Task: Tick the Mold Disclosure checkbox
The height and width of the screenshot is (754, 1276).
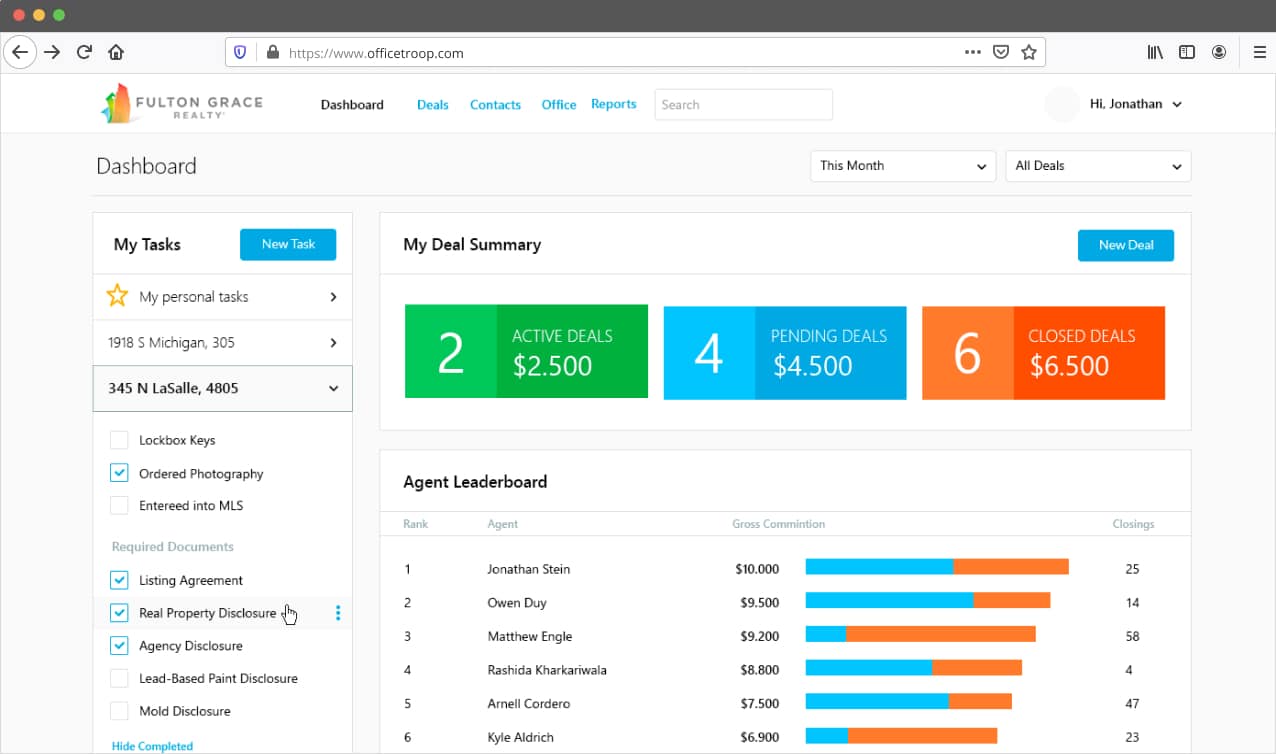Action: tap(119, 711)
